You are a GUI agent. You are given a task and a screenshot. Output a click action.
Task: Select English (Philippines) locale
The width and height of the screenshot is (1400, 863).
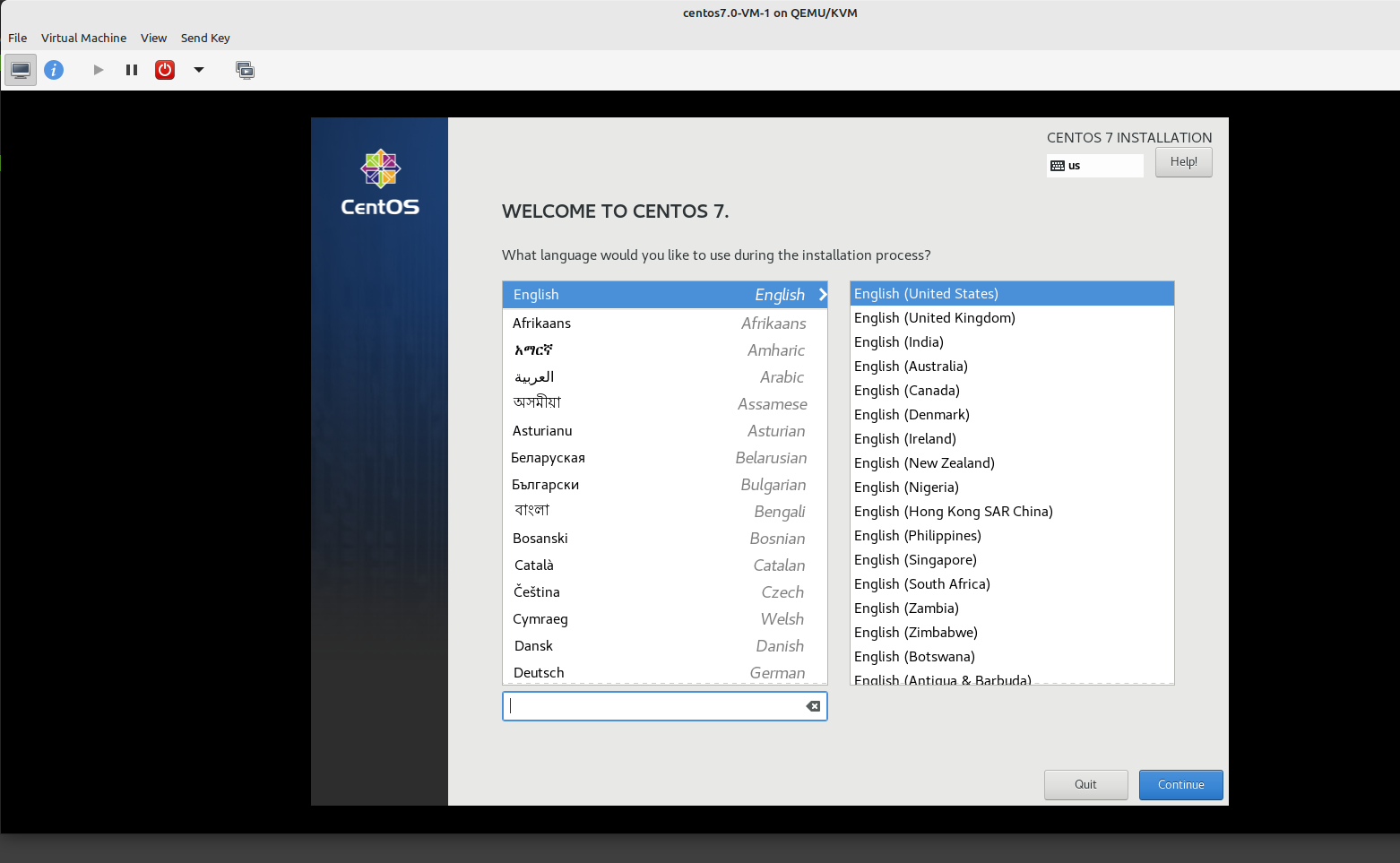tap(1012, 535)
